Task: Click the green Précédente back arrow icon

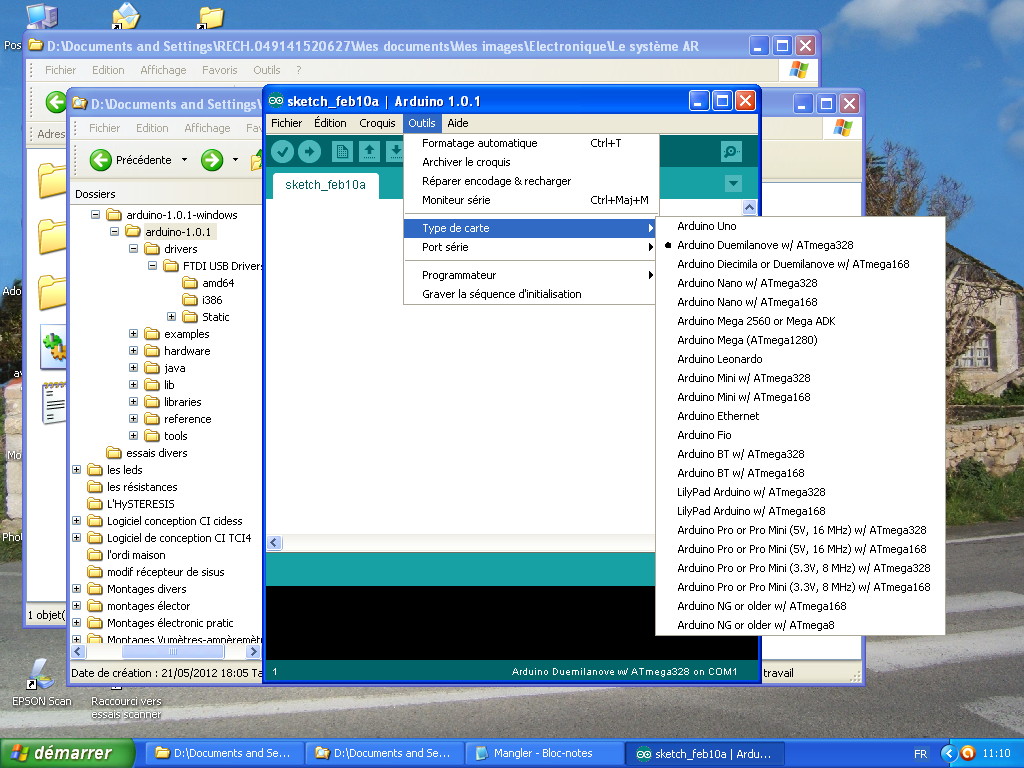Action: pyautogui.click(x=101, y=160)
